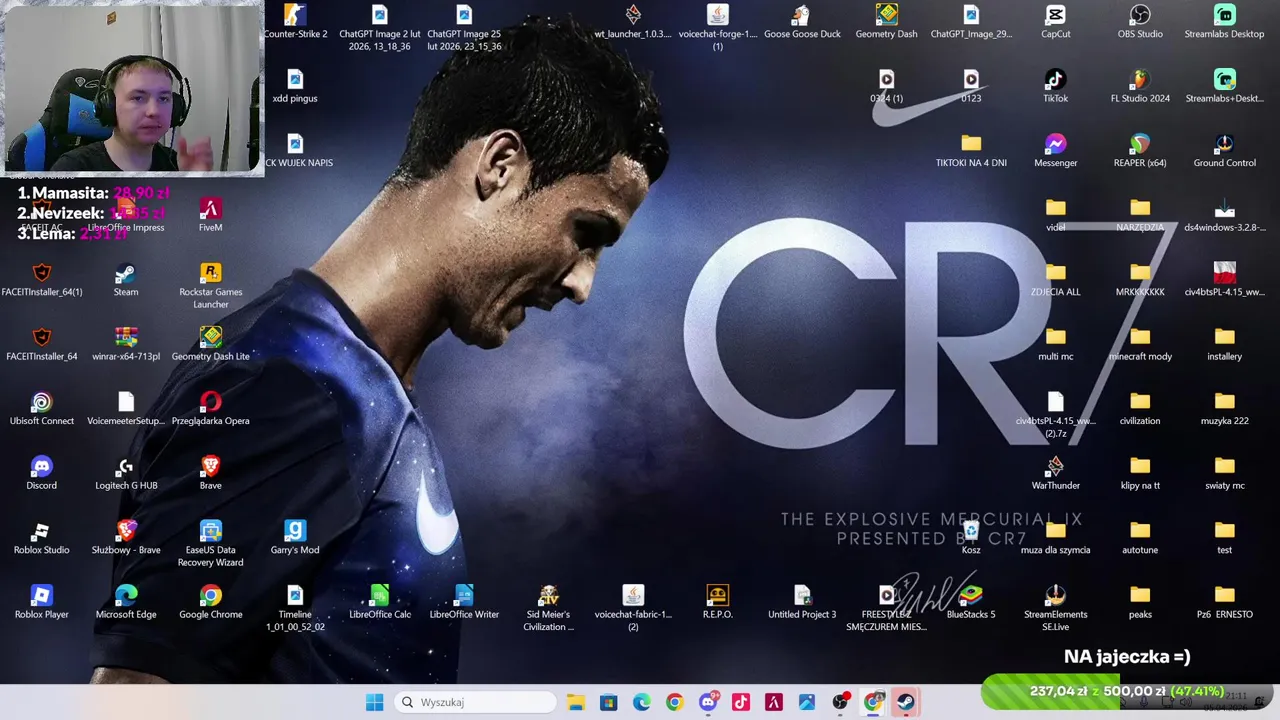Select the OBS Studio desktop icon
Image resolution: width=1280 pixels, height=720 pixels.
click(x=1140, y=21)
